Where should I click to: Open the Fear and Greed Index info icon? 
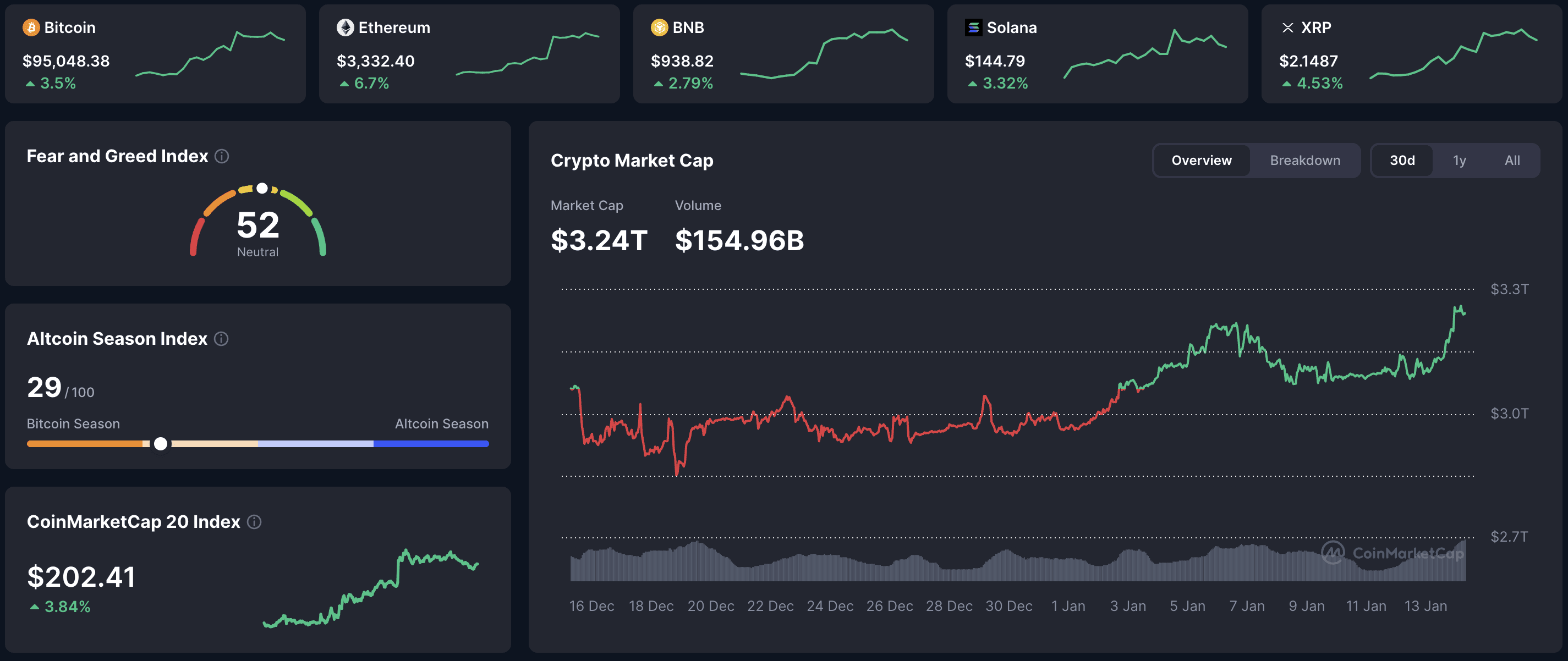[x=222, y=156]
